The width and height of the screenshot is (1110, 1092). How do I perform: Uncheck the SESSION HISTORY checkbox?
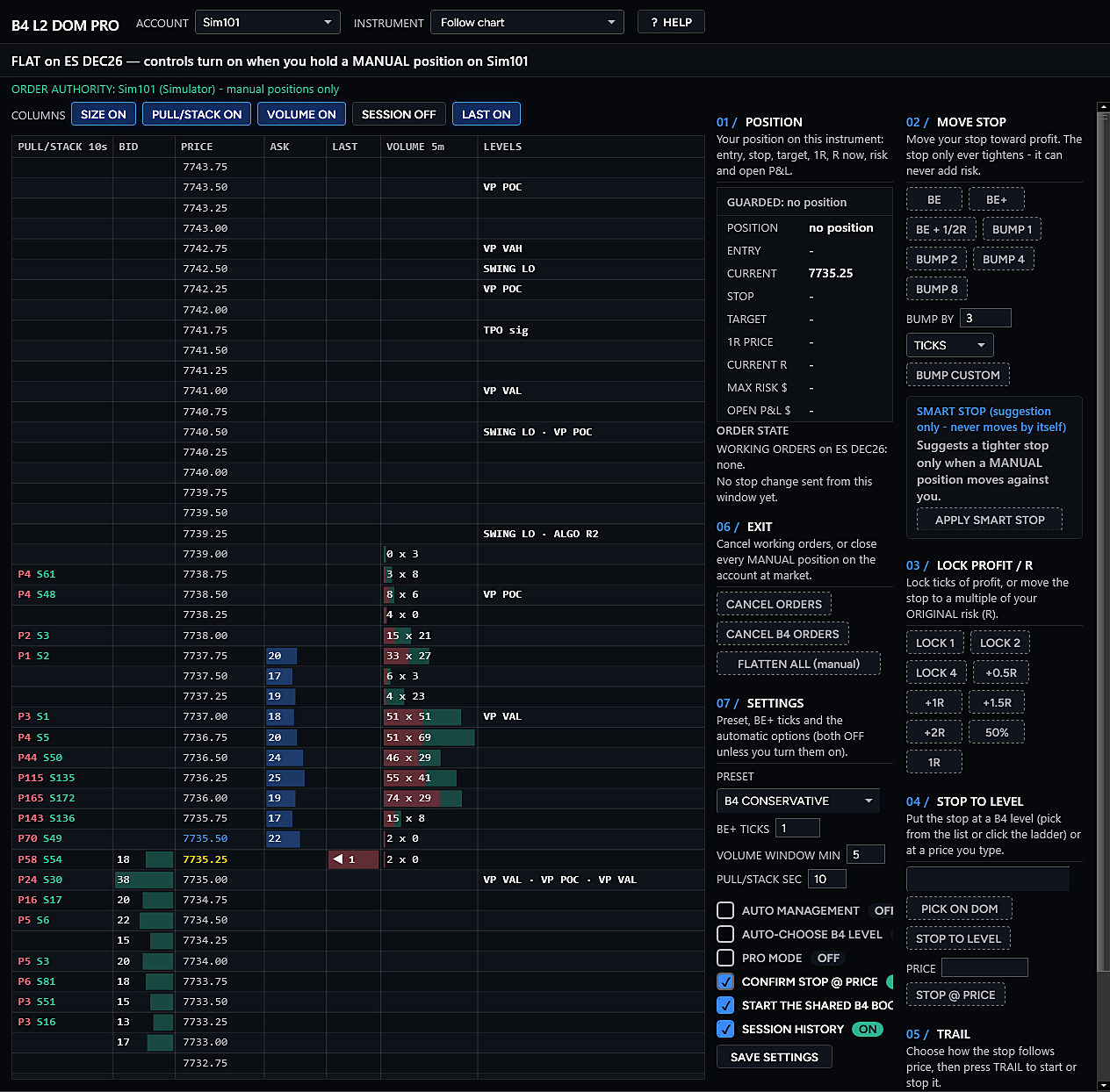coord(725,1029)
